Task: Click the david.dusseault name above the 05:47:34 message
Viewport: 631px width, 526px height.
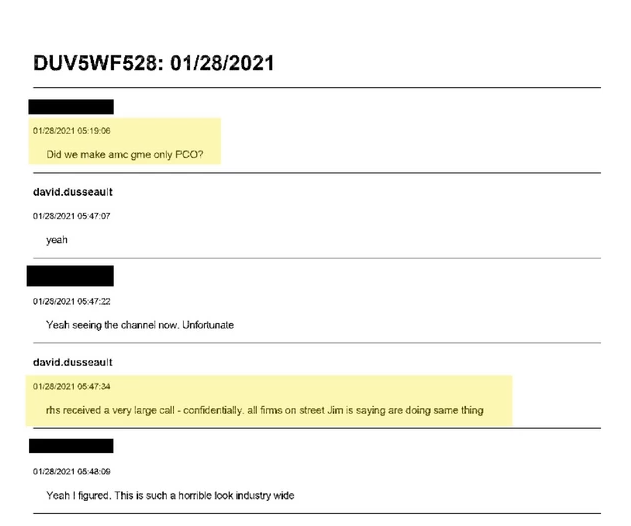Action: coord(72,361)
